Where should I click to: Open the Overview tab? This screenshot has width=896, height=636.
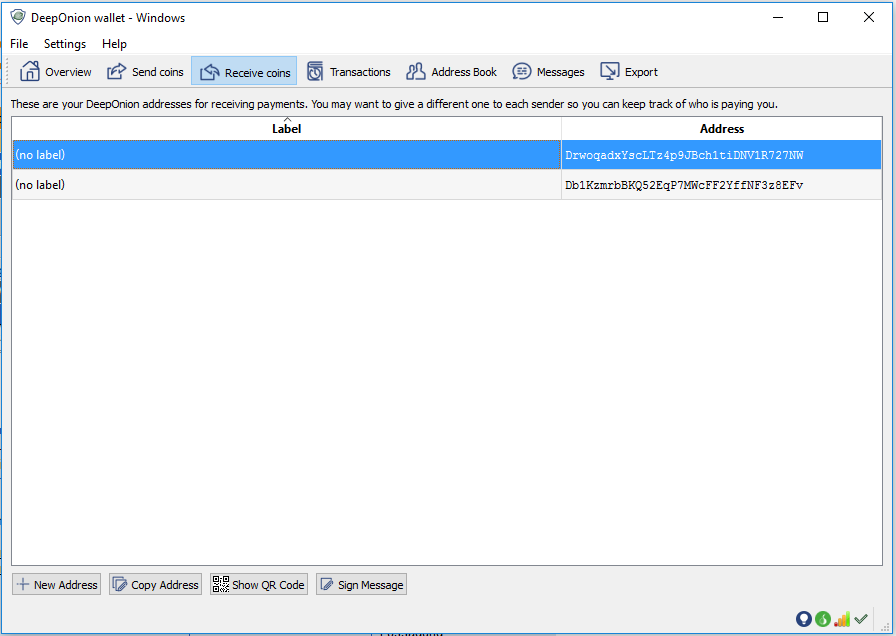(55, 72)
